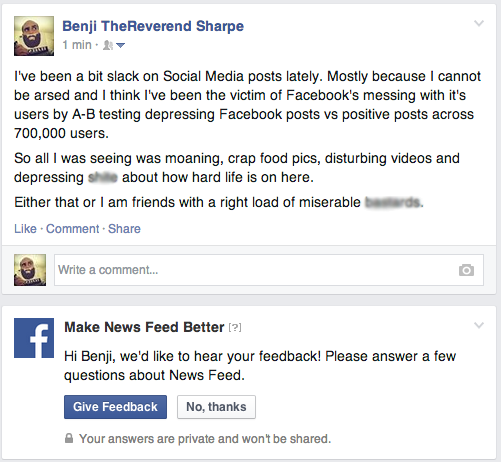Image resolution: width=501 pixels, height=462 pixels.
Task: Dismiss the survey with No, thanks
Action: [x=216, y=407]
